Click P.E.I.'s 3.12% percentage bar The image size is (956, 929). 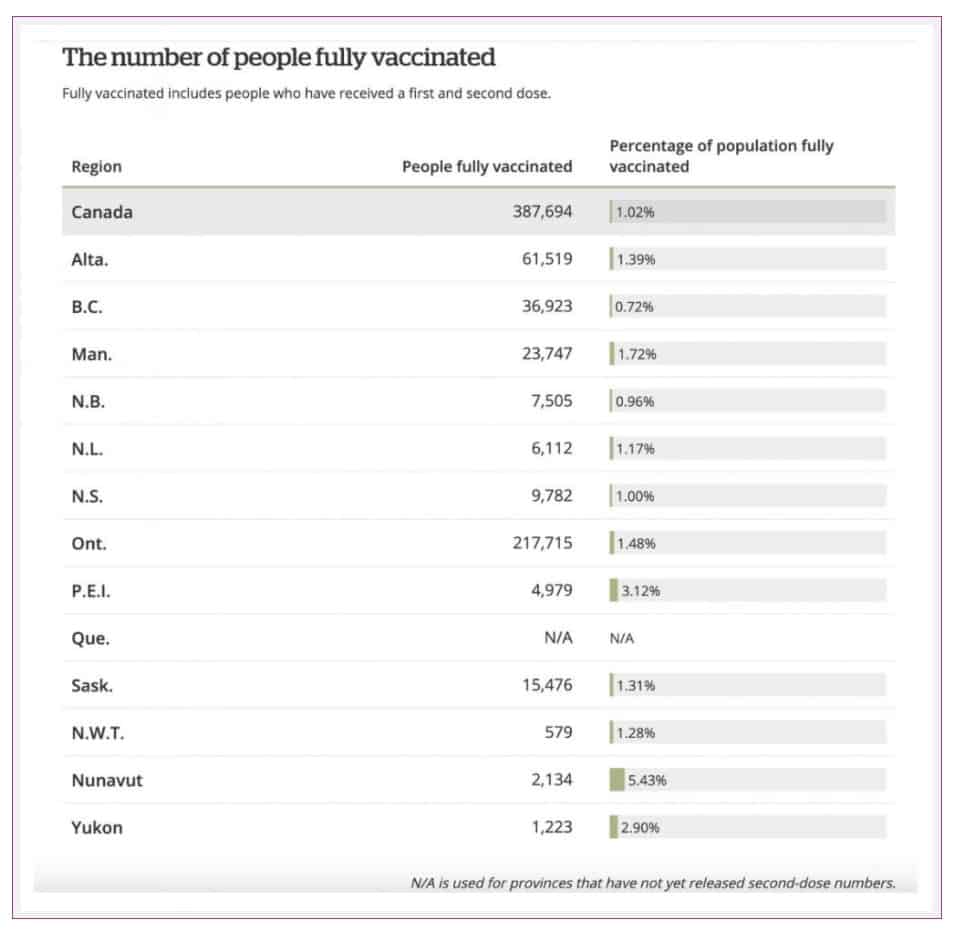pyautogui.click(x=747, y=590)
